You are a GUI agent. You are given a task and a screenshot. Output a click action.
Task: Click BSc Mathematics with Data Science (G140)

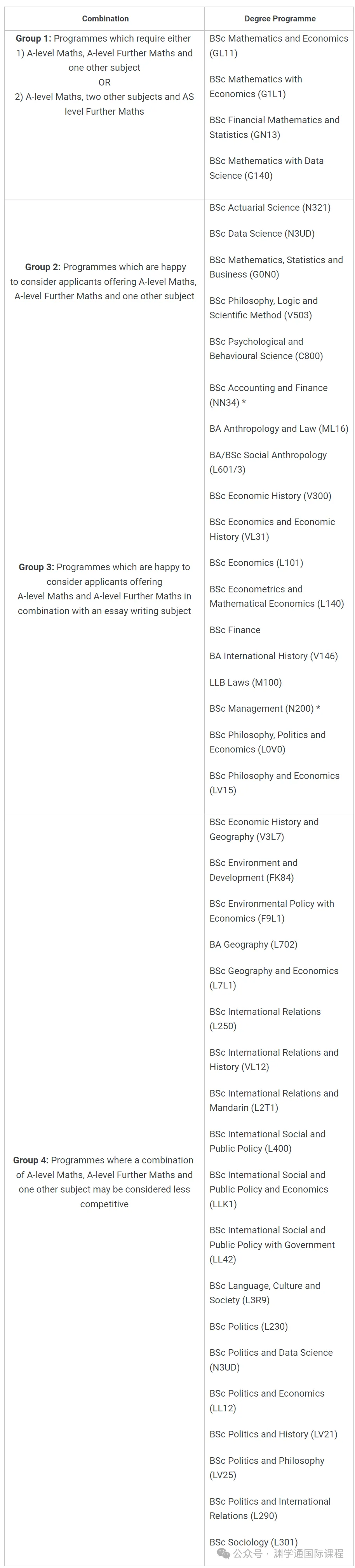266,169
